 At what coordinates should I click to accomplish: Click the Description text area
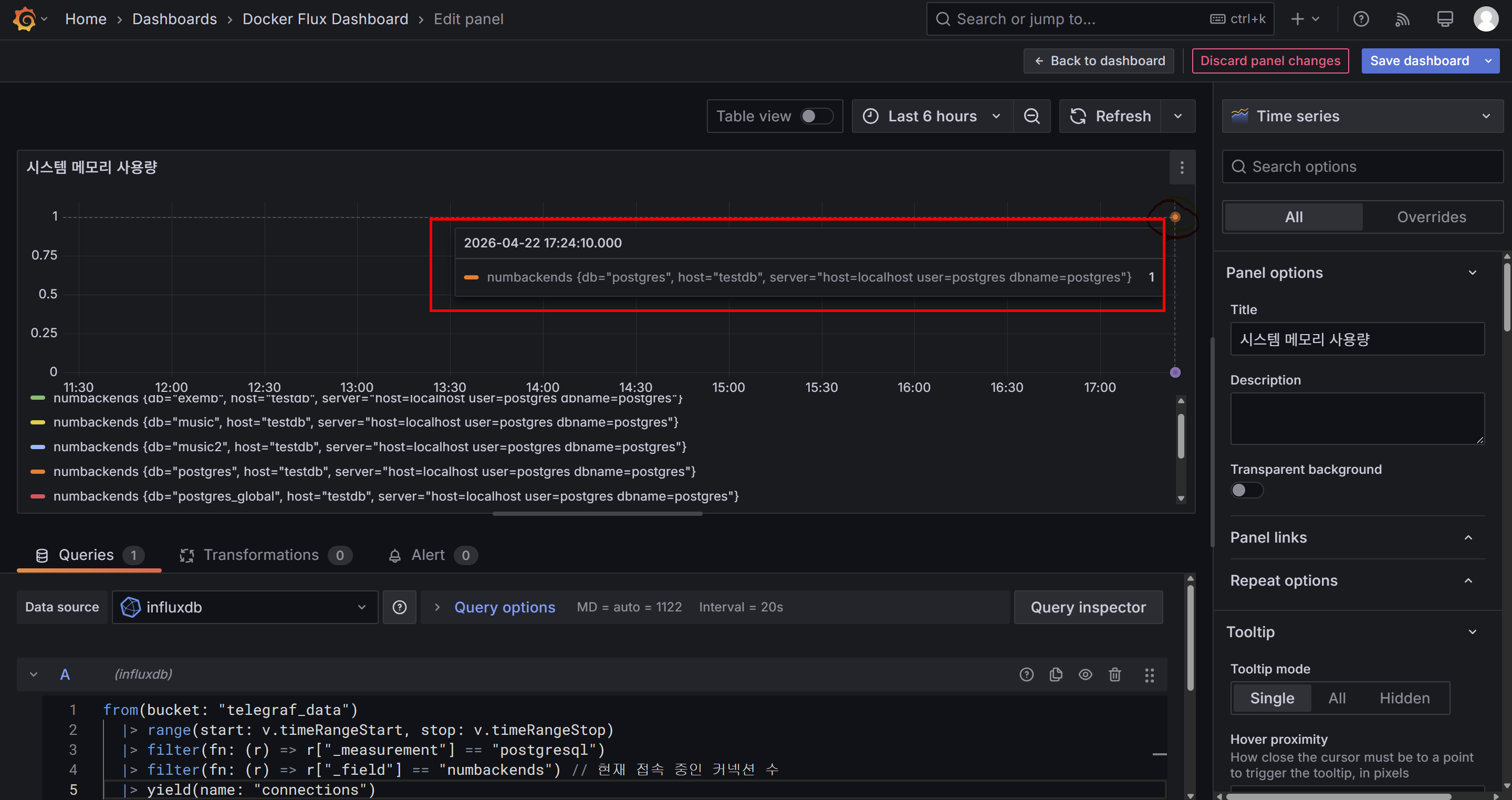click(1357, 419)
